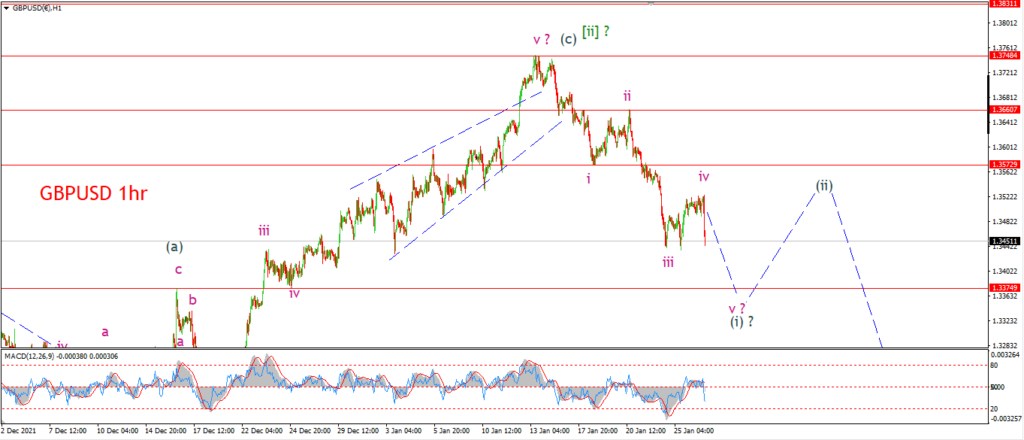1024x440 pixels.
Task: Click the 13 Jan 04:00 time axis label
Action: click(551, 431)
